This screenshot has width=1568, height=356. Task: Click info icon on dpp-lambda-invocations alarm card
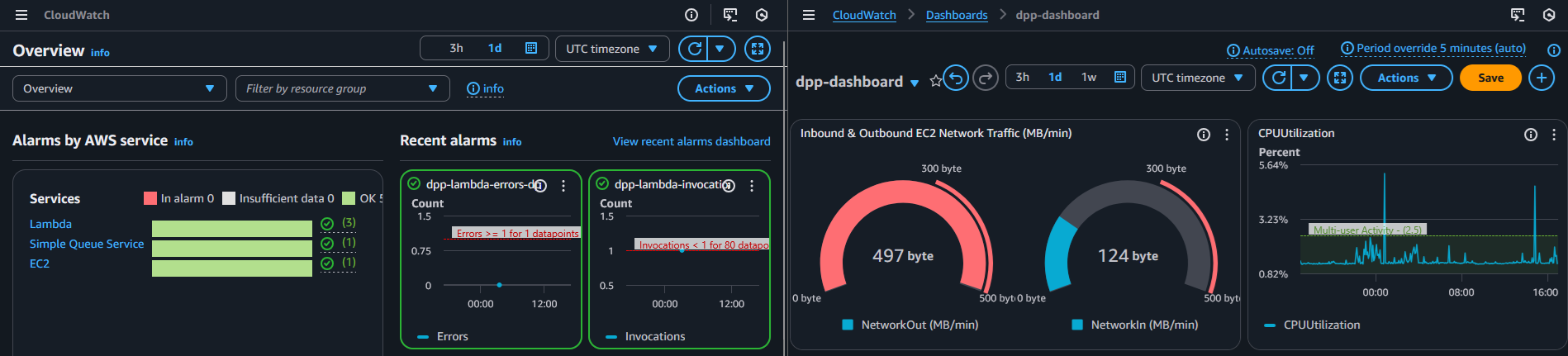(729, 186)
